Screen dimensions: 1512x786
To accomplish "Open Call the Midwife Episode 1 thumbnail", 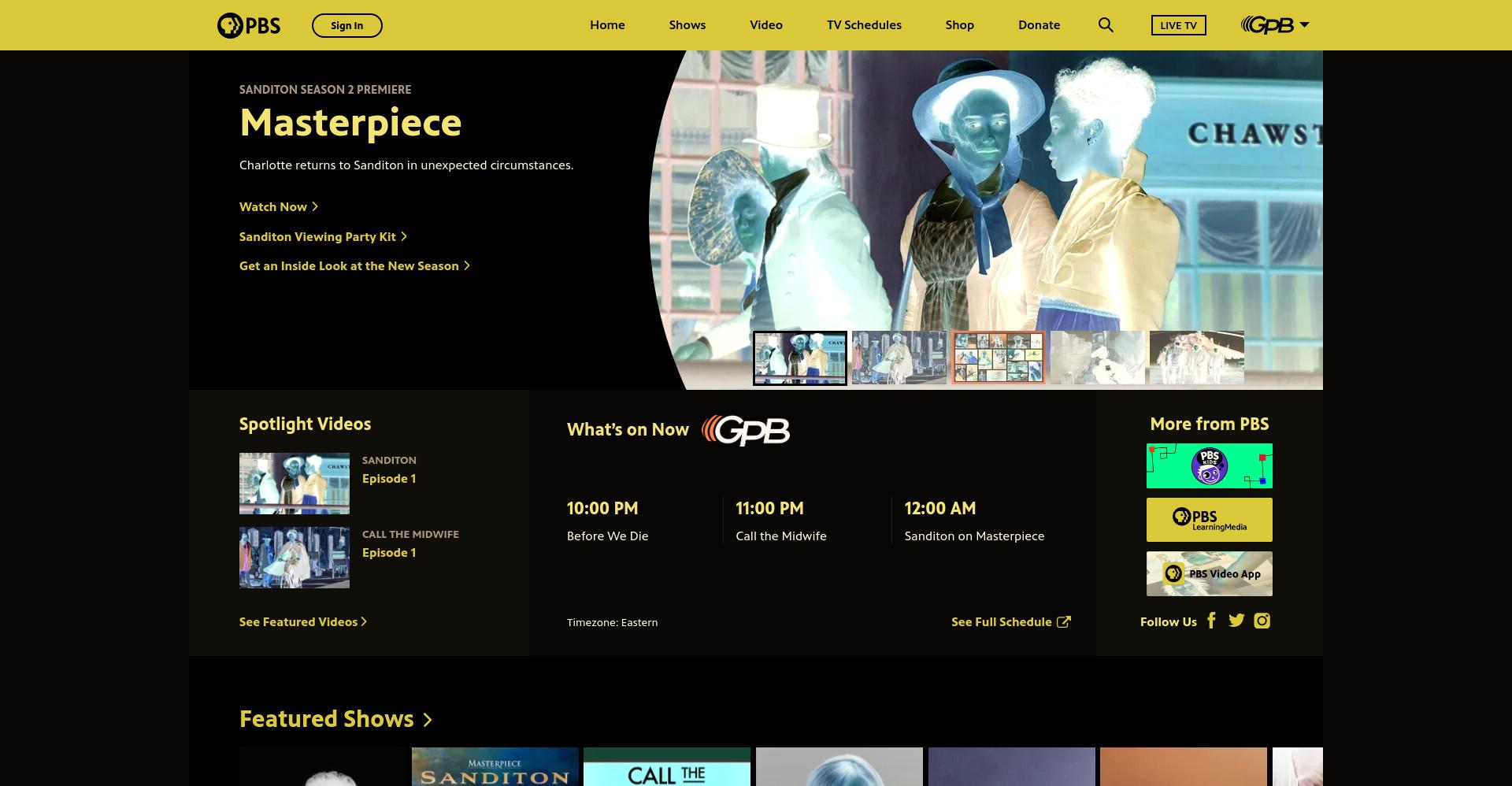I will (x=295, y=558).
